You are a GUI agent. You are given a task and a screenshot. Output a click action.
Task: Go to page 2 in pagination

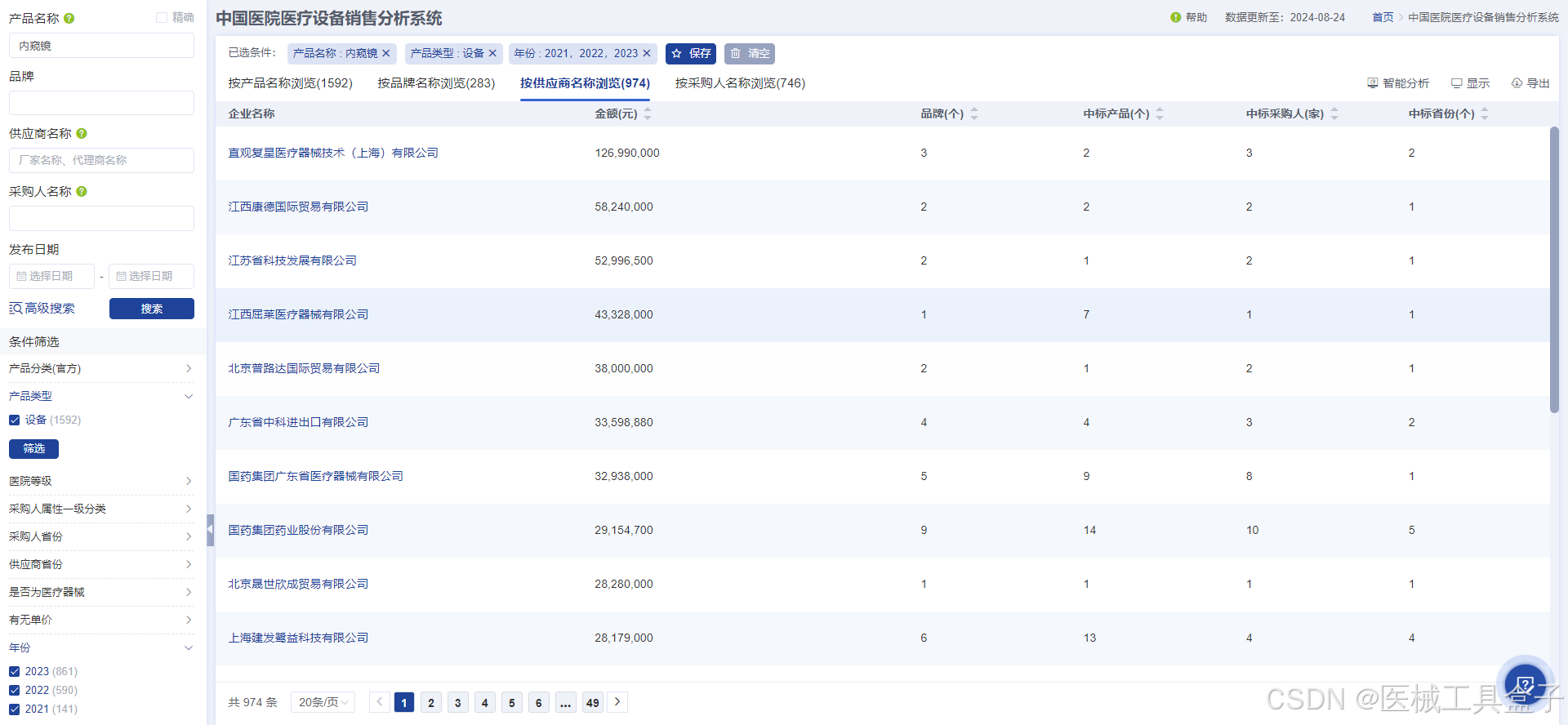[431, 702]
